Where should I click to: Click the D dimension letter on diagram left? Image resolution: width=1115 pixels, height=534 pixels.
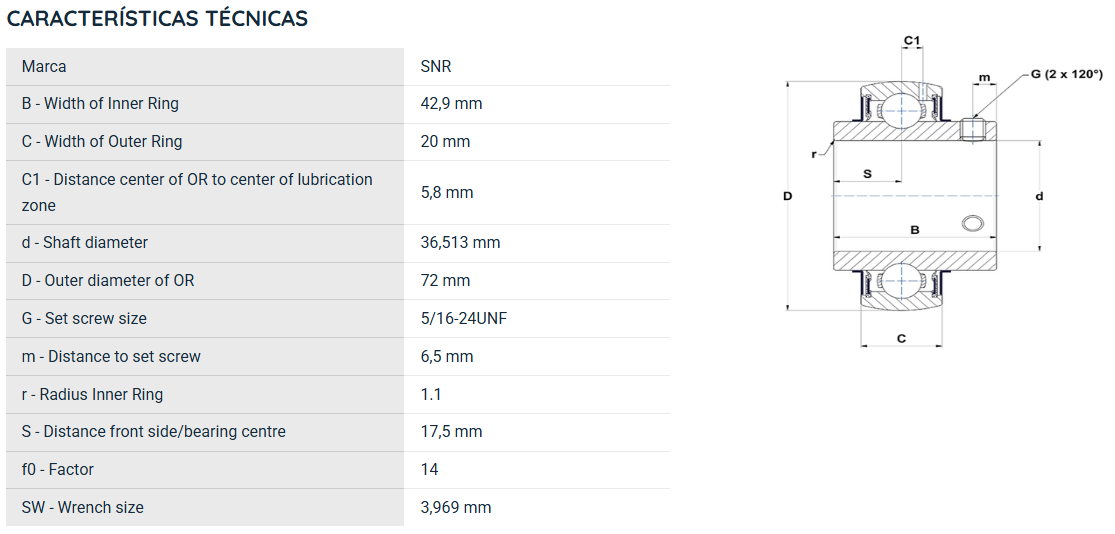pos(787,196)
